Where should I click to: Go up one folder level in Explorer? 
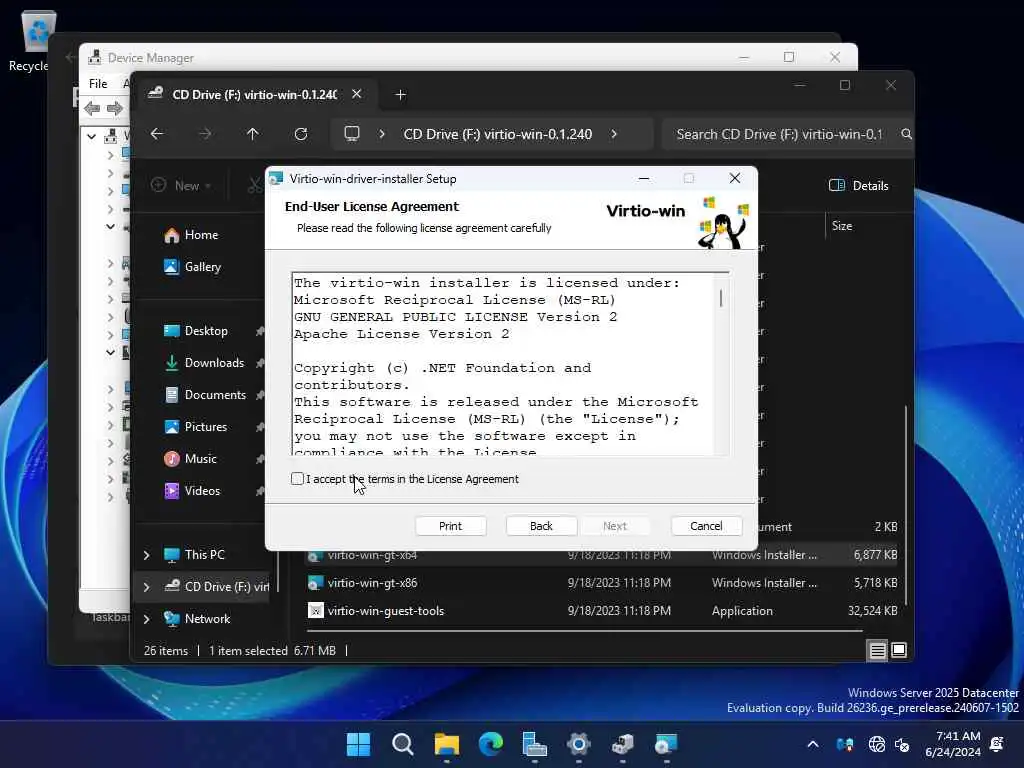point(253,134)
